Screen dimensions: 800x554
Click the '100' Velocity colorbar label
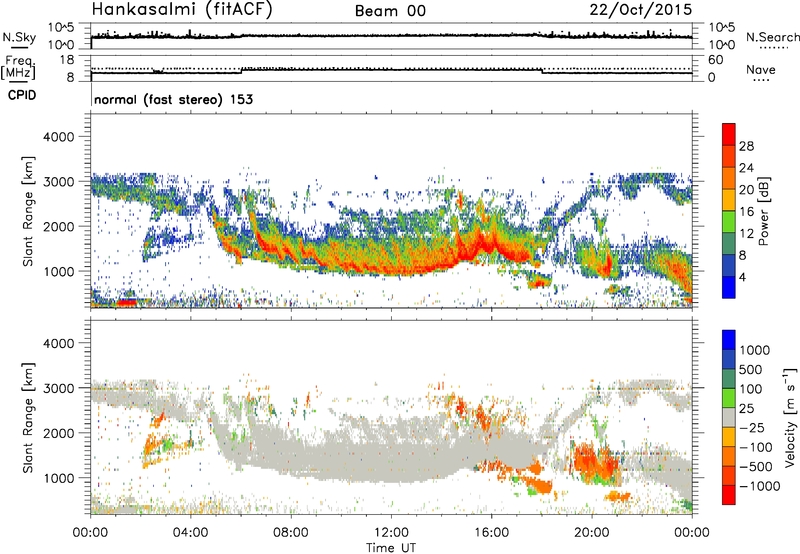[x=751, y=389]
